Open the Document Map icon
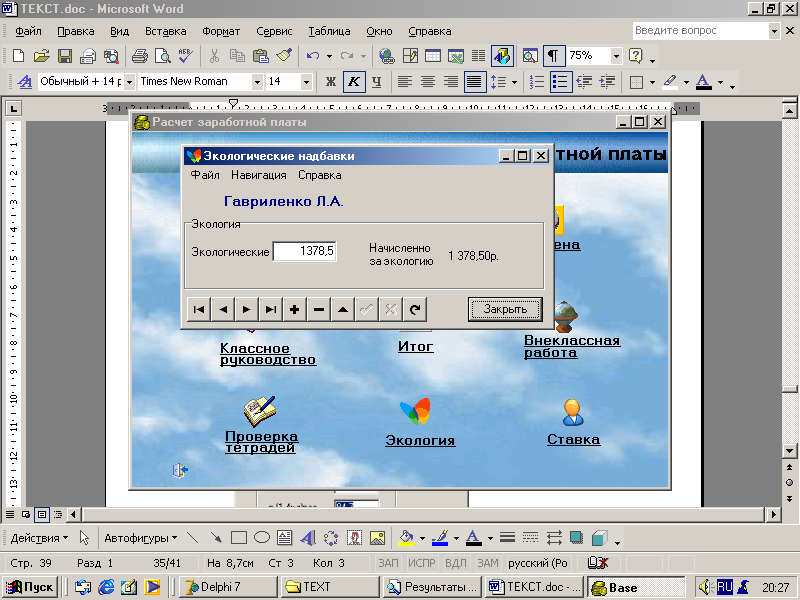This screenshot has width=800, height=600. [x=530, y=56]
